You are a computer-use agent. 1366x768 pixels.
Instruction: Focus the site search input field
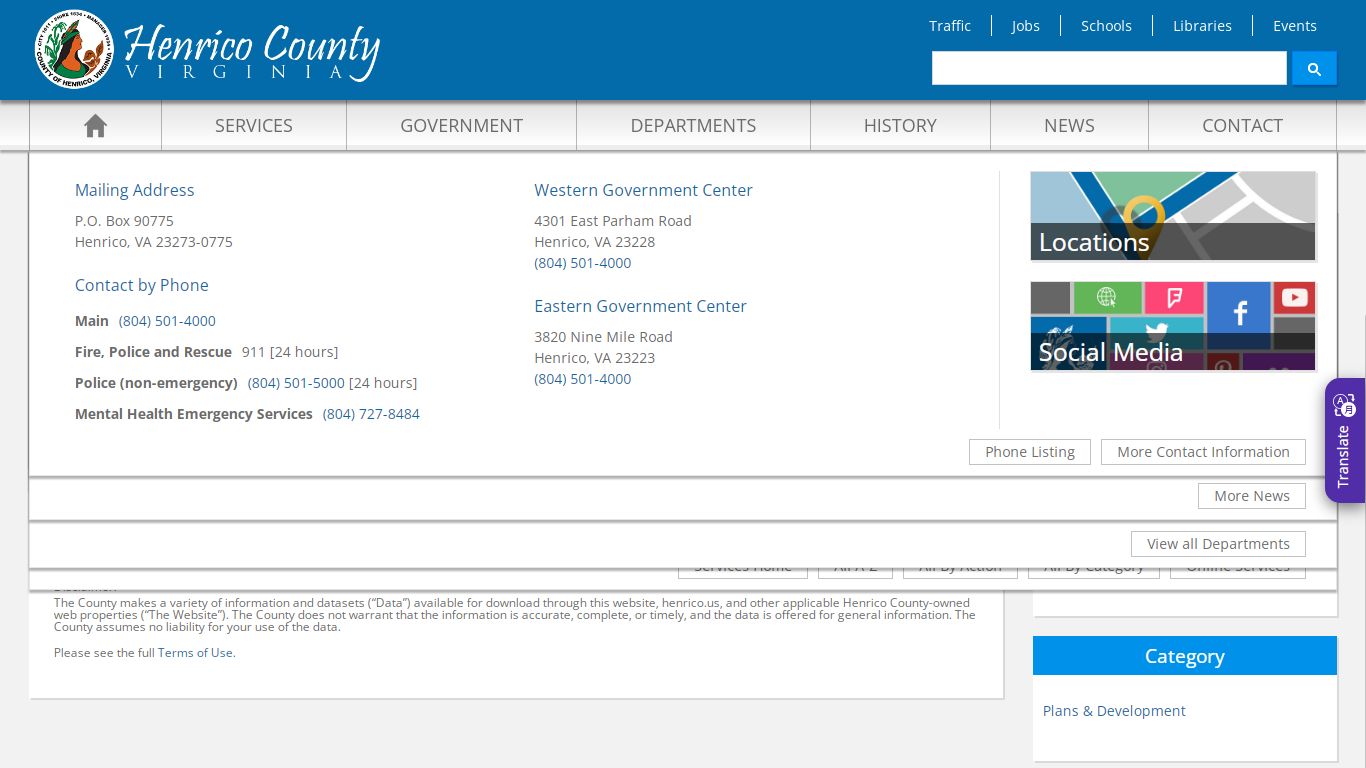pos(1109,68)
